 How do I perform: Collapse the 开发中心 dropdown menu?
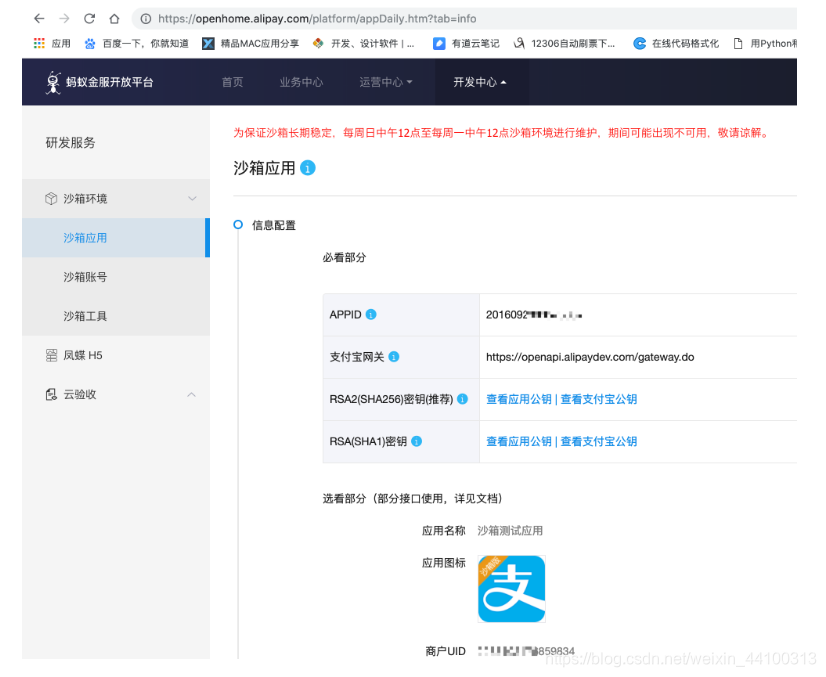[479, 82]
